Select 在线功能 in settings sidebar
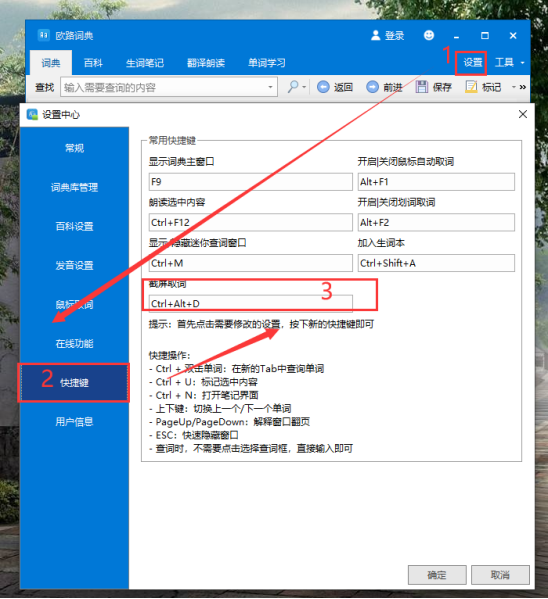This screenshot has height=599, width=548. click(x=74, y=343)
